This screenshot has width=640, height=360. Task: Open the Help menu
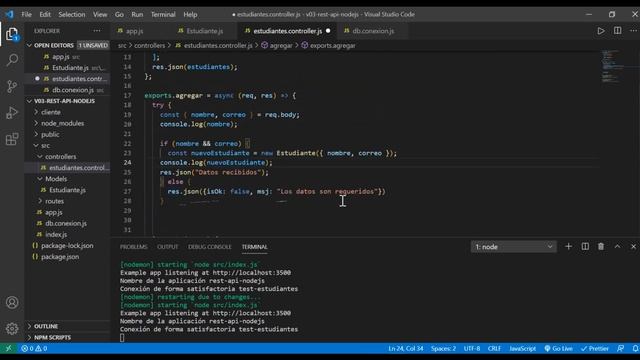(190, 14)
